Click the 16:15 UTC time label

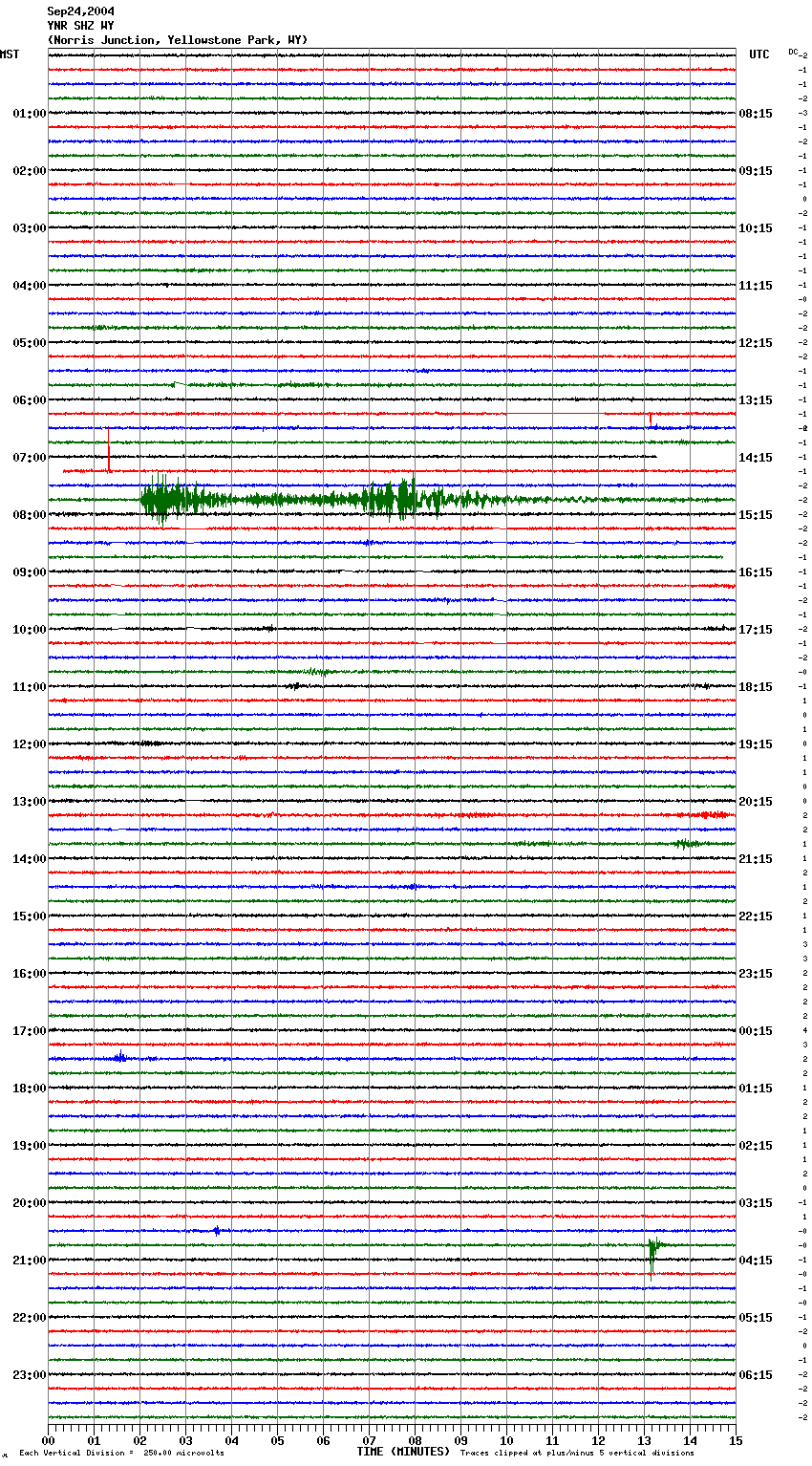click(x=756, y=572)
